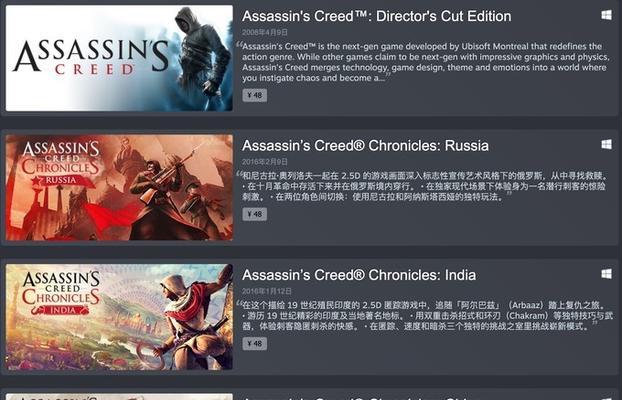The width and height of the screenshot is (622, 400).
Task: Click English description of Director's Cut Edition
Action: (x=424, y=62)
